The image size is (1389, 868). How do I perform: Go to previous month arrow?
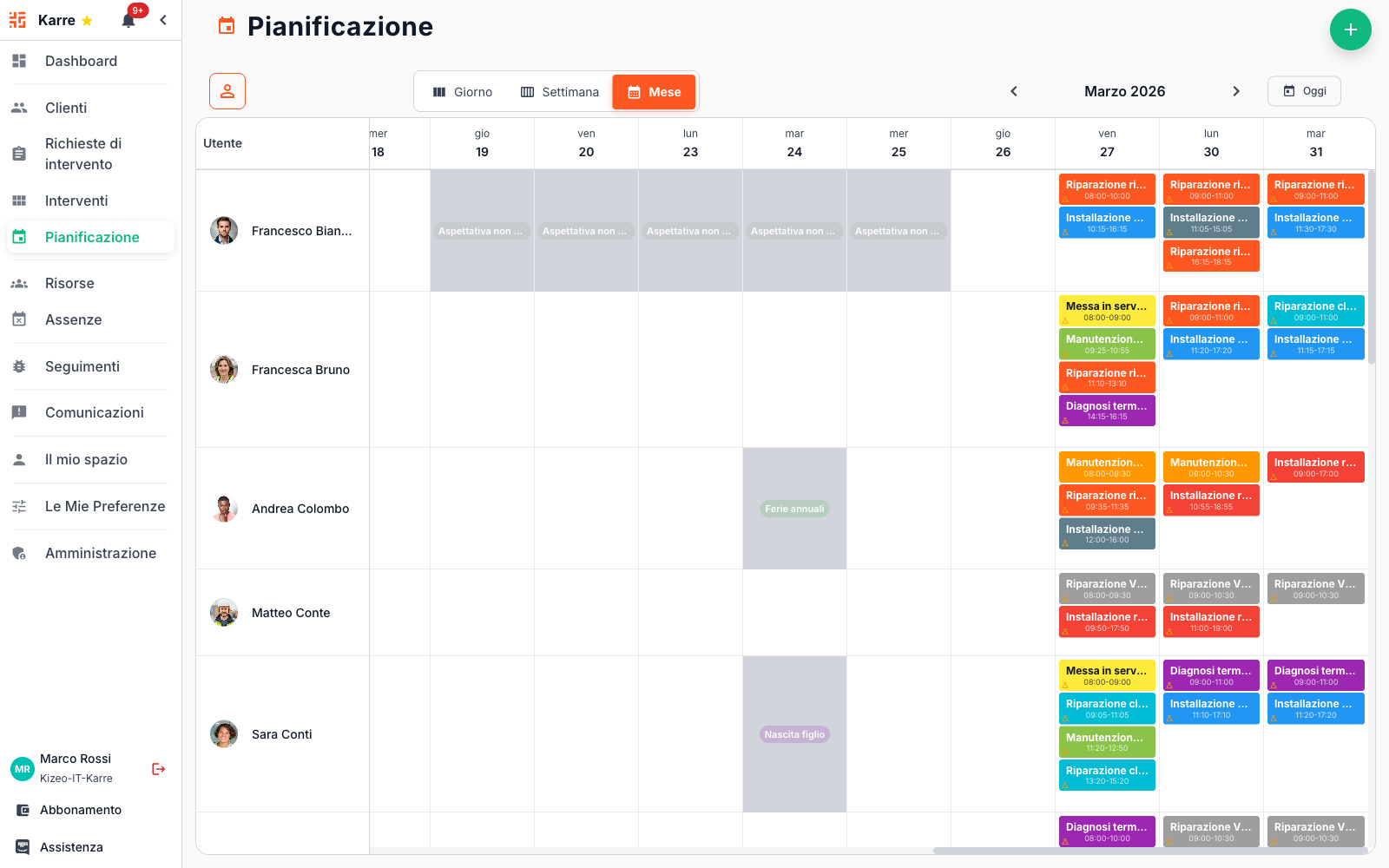point(1013,91)
